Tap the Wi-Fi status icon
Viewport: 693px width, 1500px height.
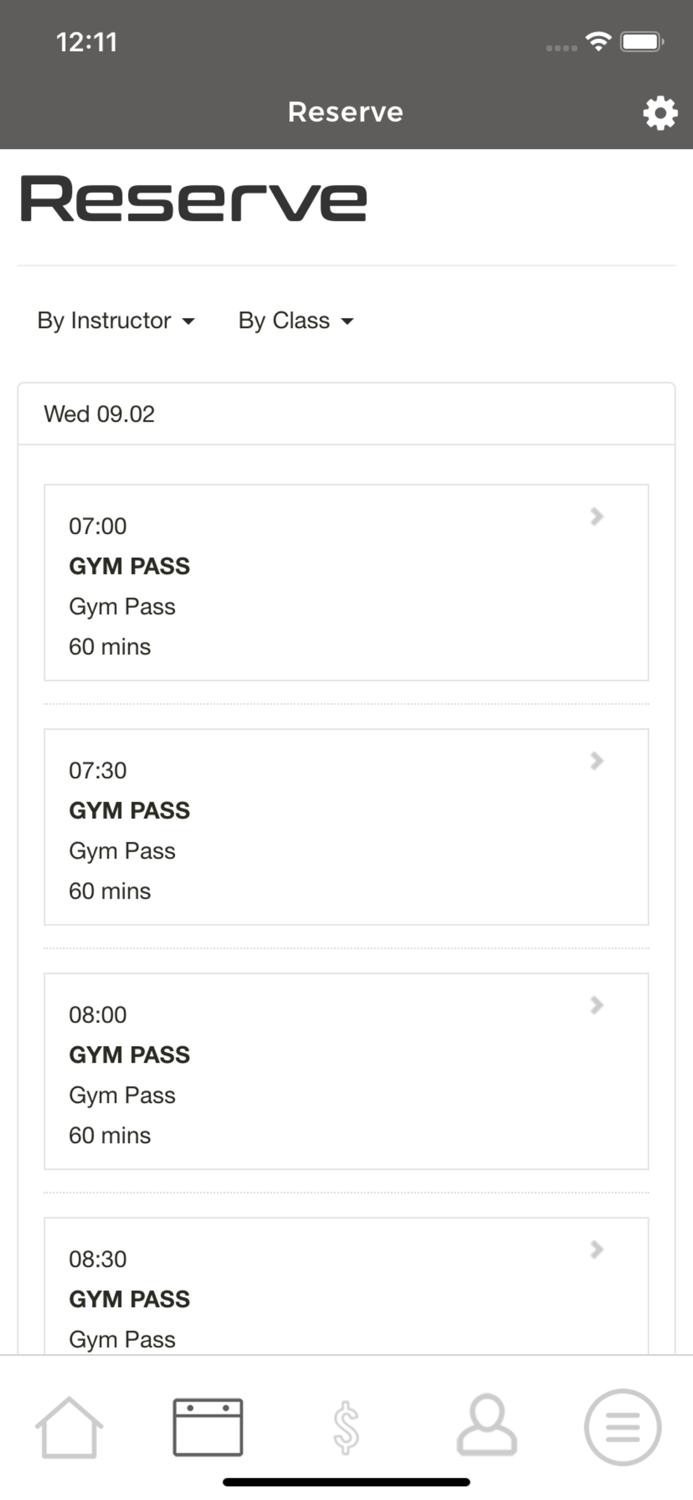[598, 42]
